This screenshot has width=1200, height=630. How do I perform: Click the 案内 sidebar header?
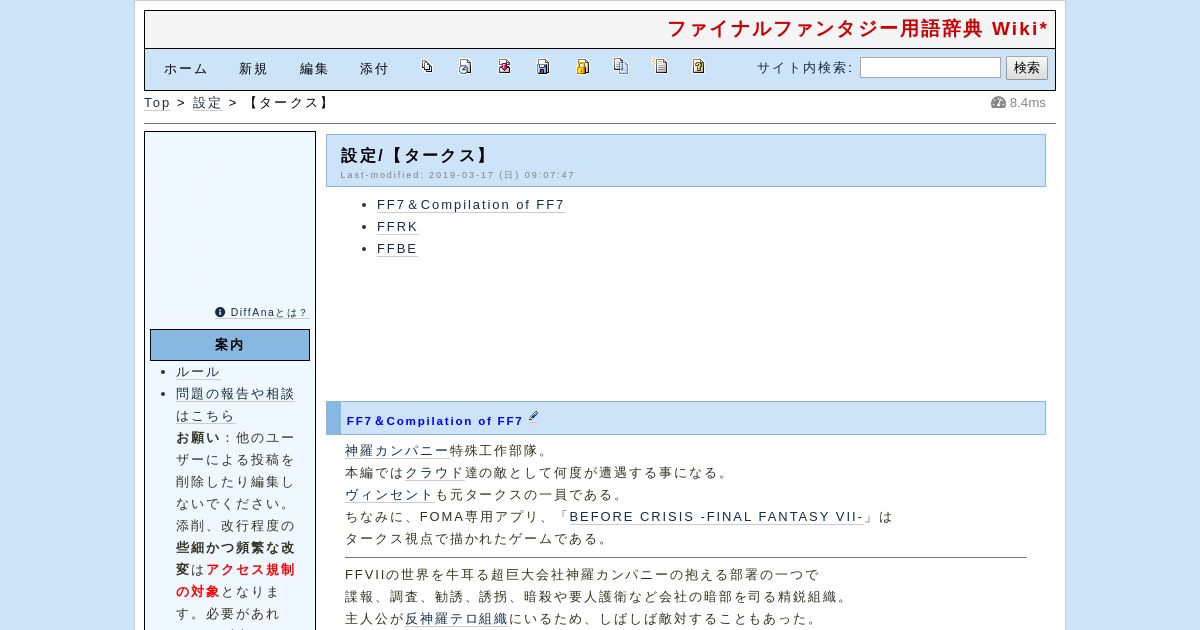(230, 345)
